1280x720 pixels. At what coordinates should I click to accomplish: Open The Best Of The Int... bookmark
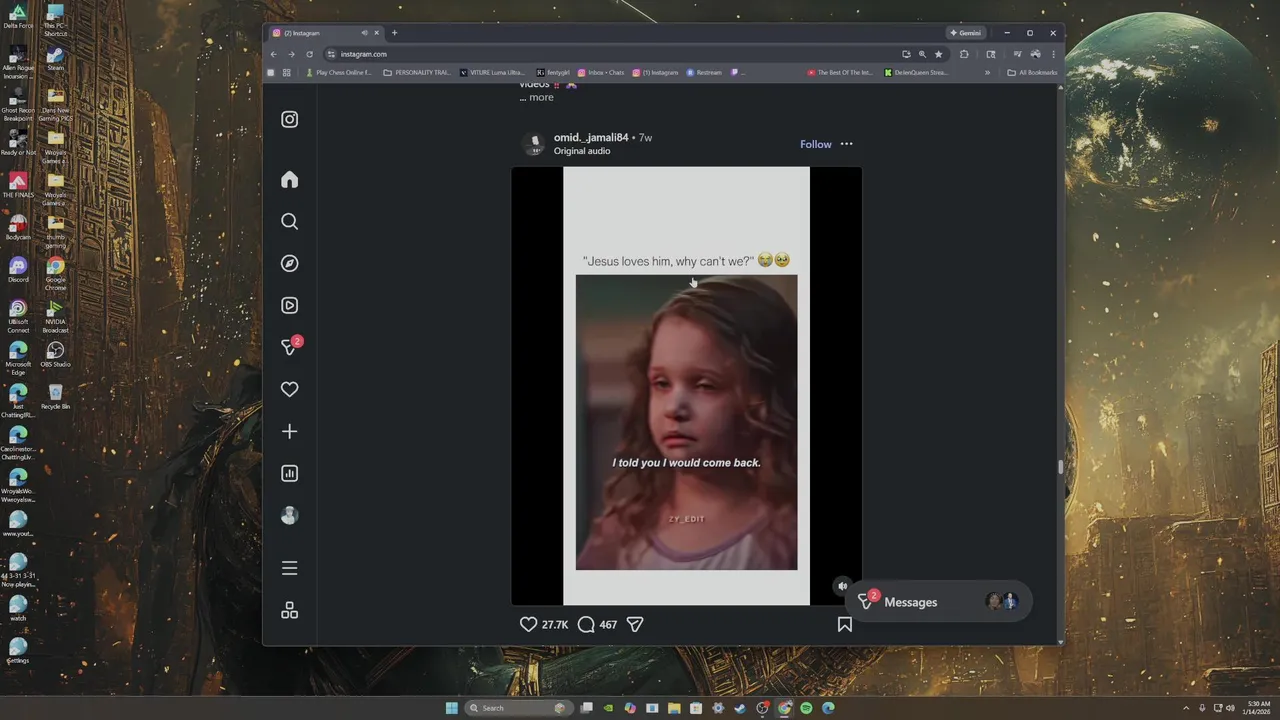[x=840, y=73]
